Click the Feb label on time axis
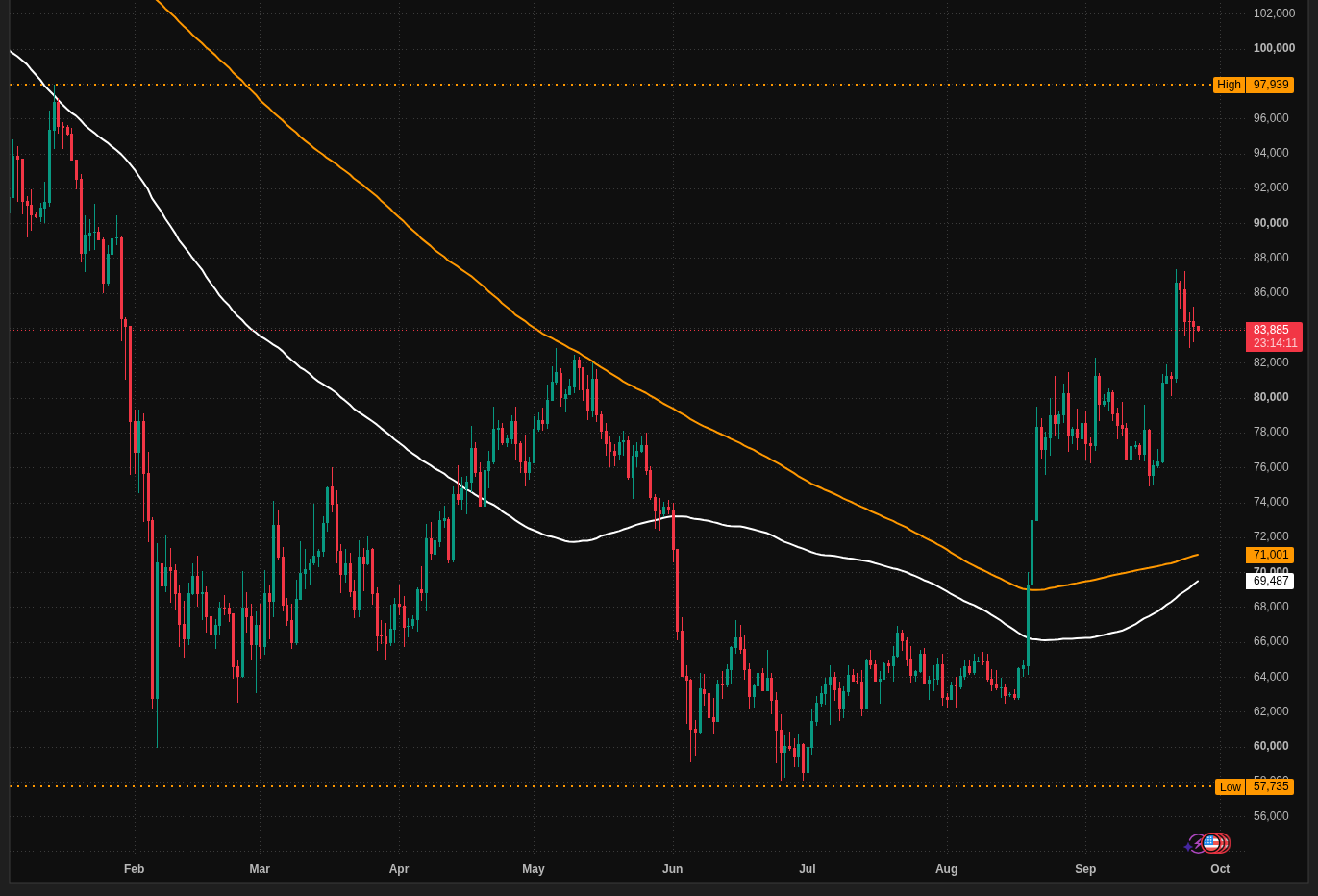The height and width of the screenshot is (896, 1318). click(135, 869)
